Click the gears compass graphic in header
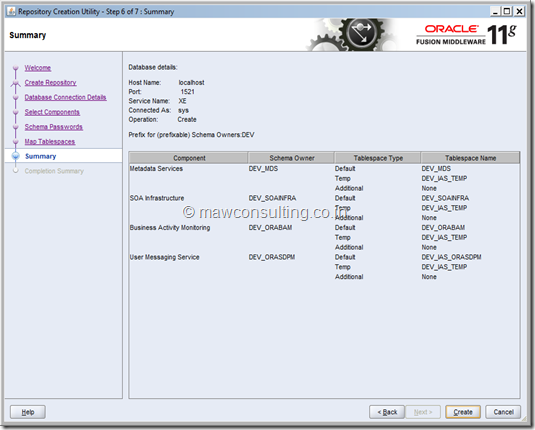 click(352, 34)
